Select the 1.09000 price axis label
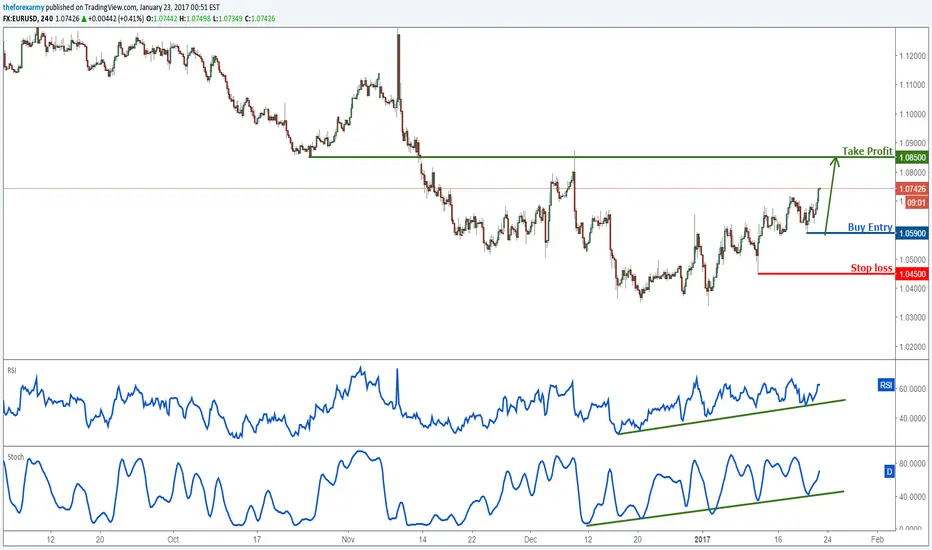 [912, 143]
